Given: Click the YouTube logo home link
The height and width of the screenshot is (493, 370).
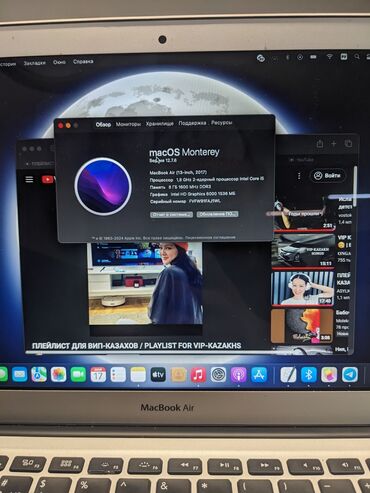Looking at the screenshot, I should (x=48, y=179).
